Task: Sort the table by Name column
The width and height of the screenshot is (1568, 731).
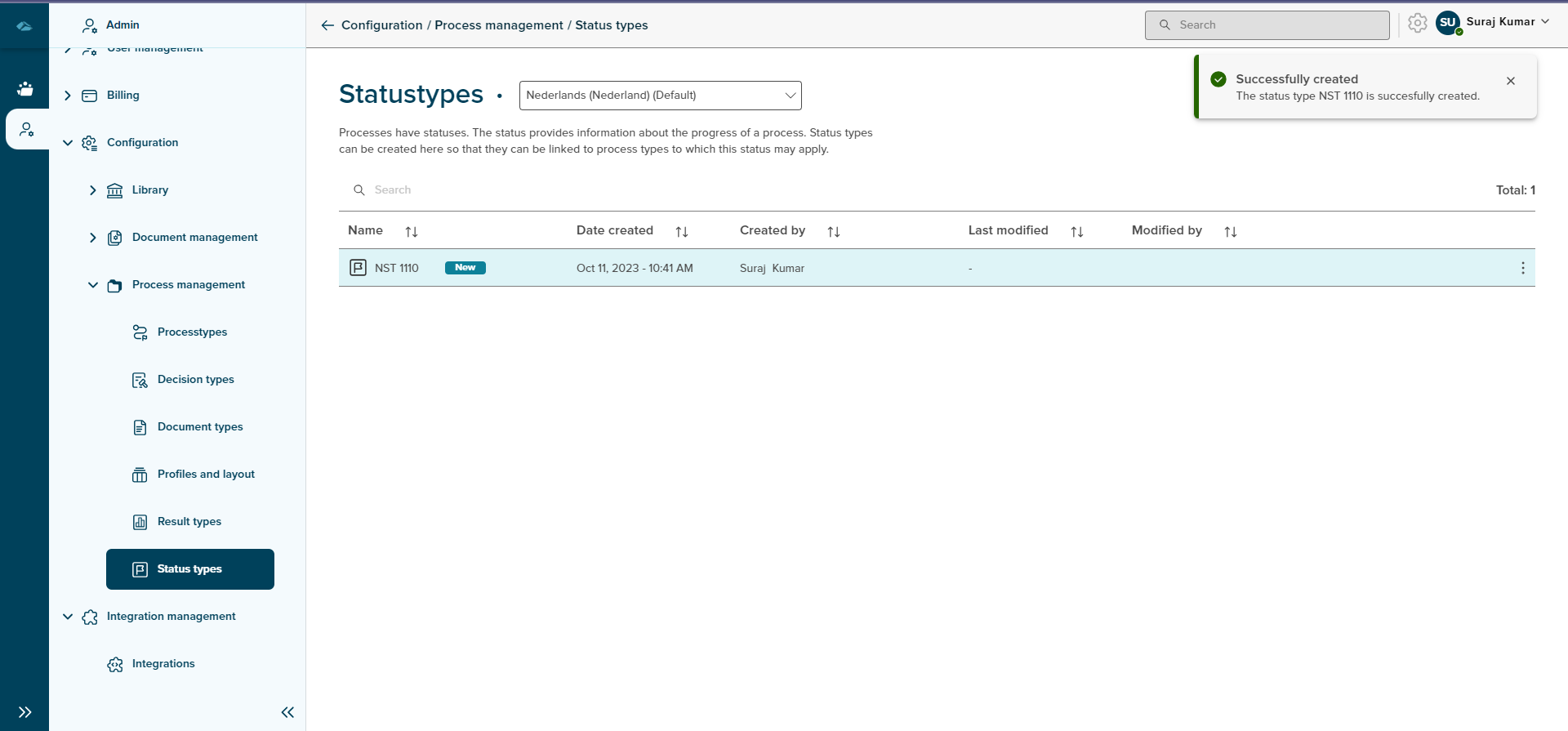Action: click(x=412, y=232)
